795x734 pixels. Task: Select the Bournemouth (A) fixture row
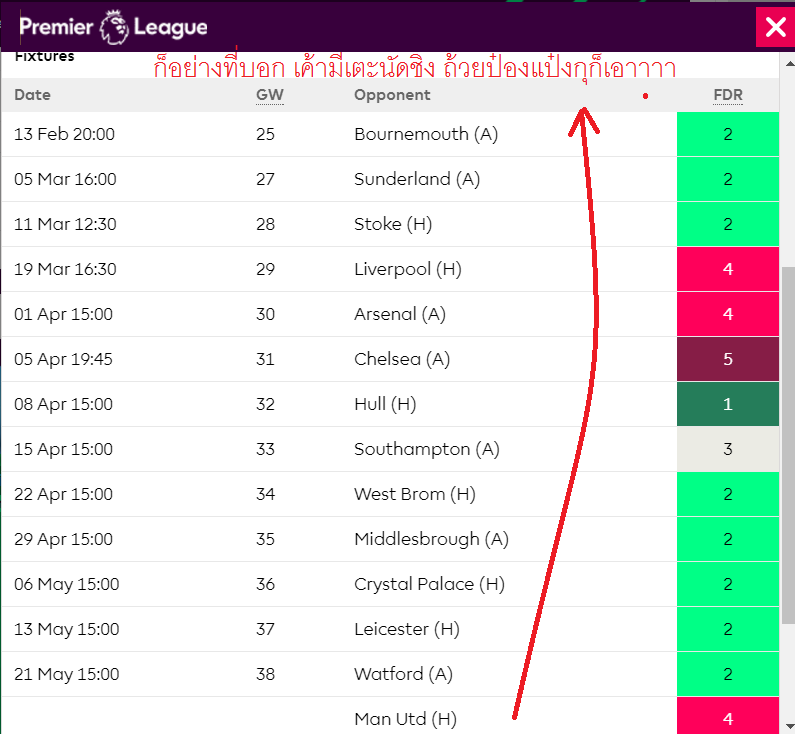point(425,134)
